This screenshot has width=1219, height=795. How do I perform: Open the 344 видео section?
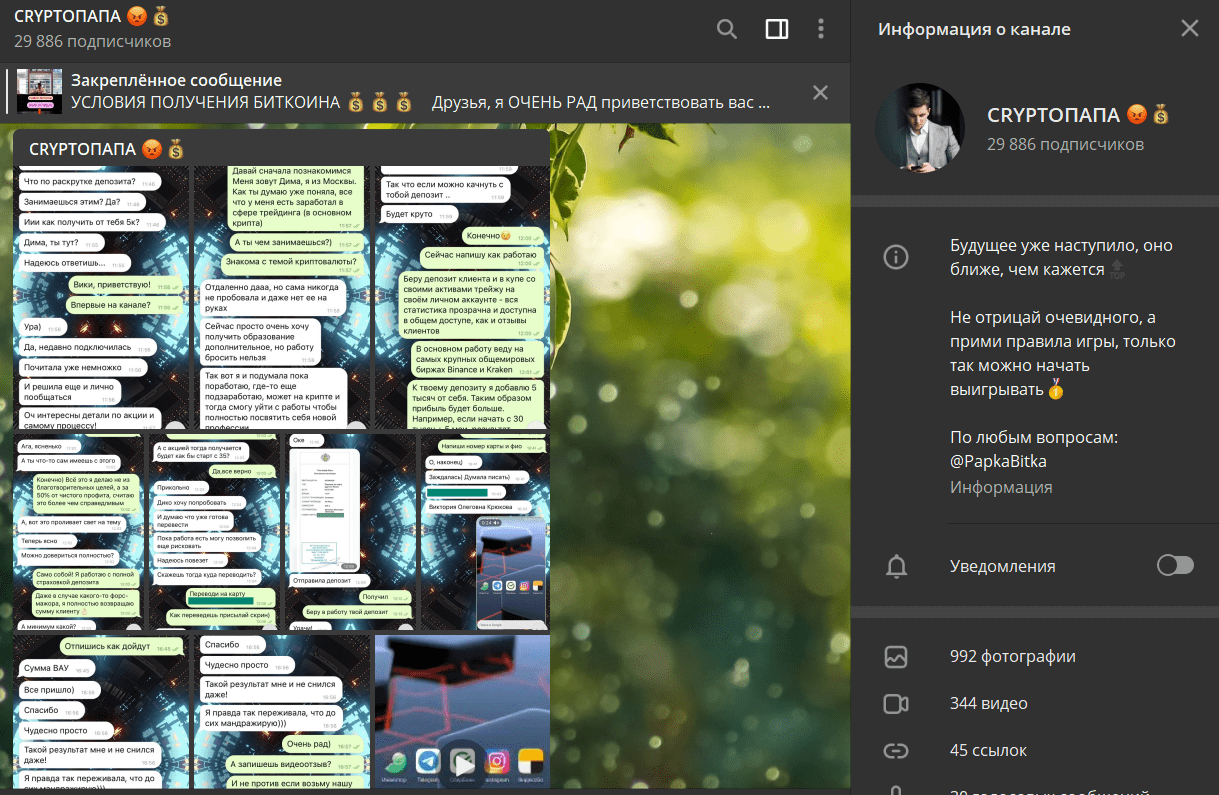tap(988, 704)
